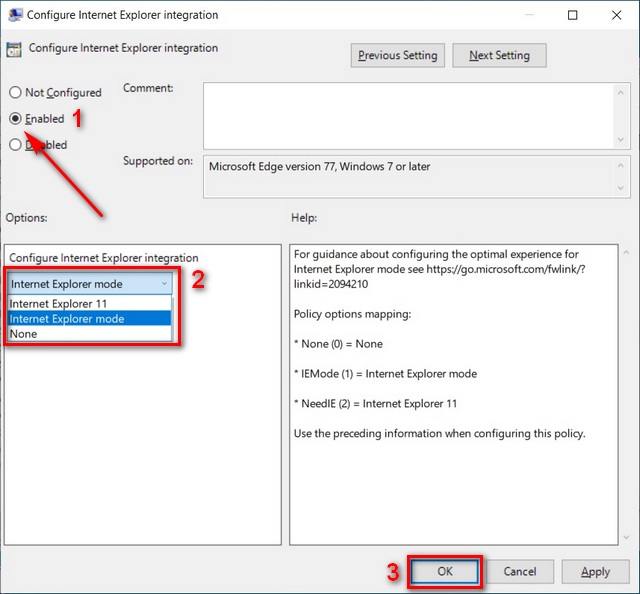Click the title bar application icon
Image resolution: width=640 pixels, height=594 pixels.
pos(15,15)
